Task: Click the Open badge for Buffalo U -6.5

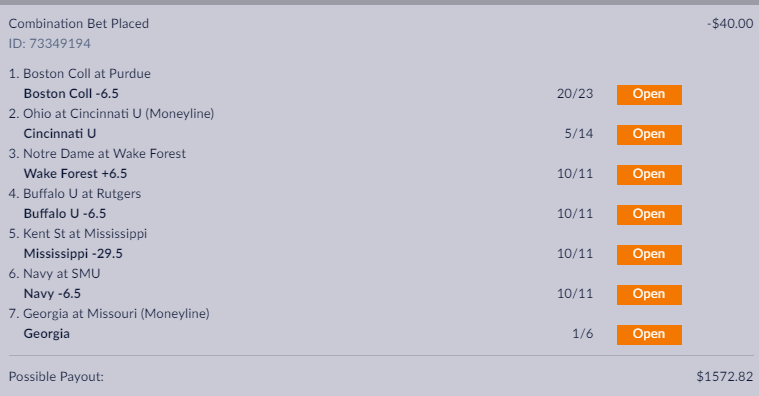Action: [649, 214]
